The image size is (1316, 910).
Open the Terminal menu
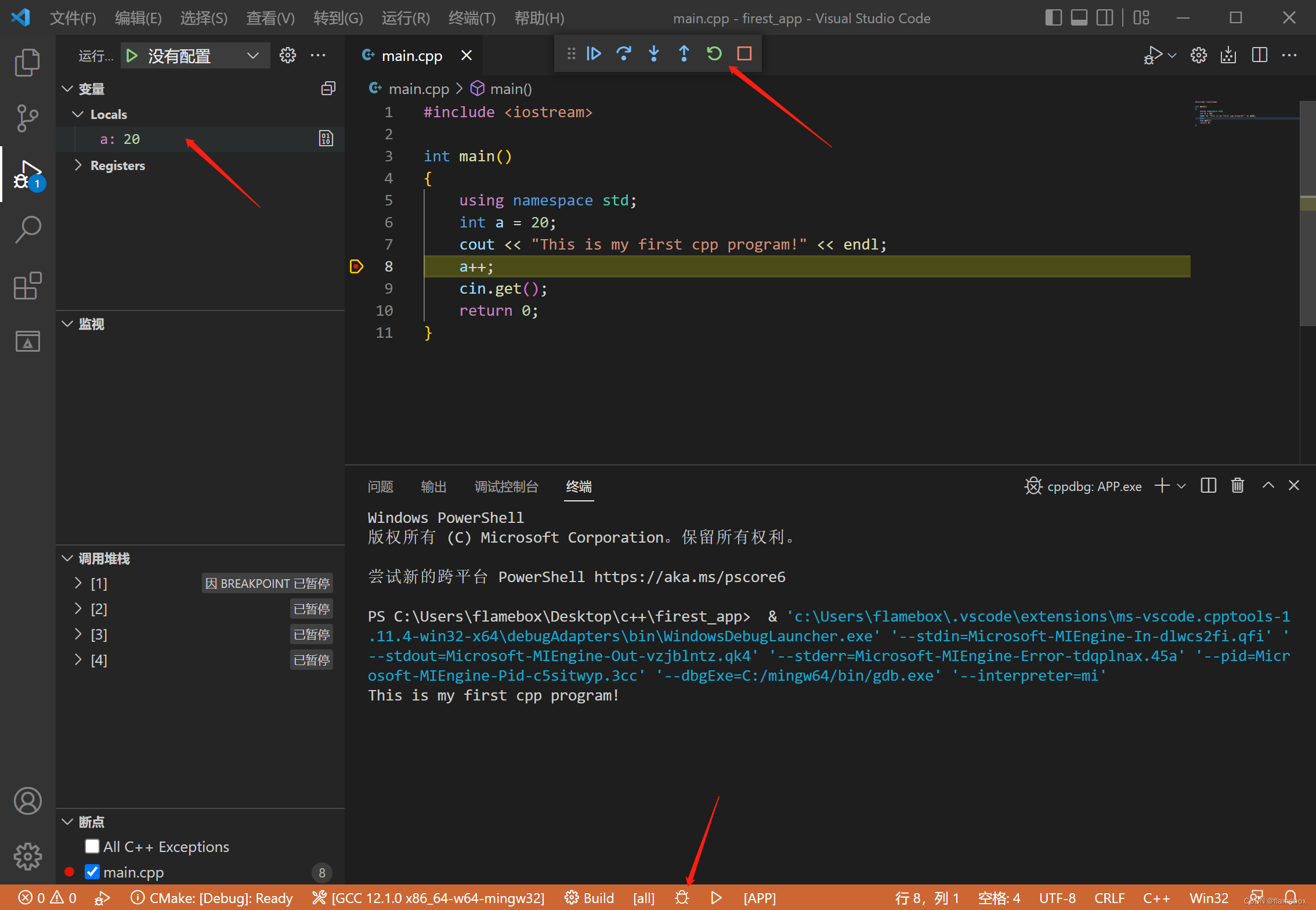(x=472, y=18)
